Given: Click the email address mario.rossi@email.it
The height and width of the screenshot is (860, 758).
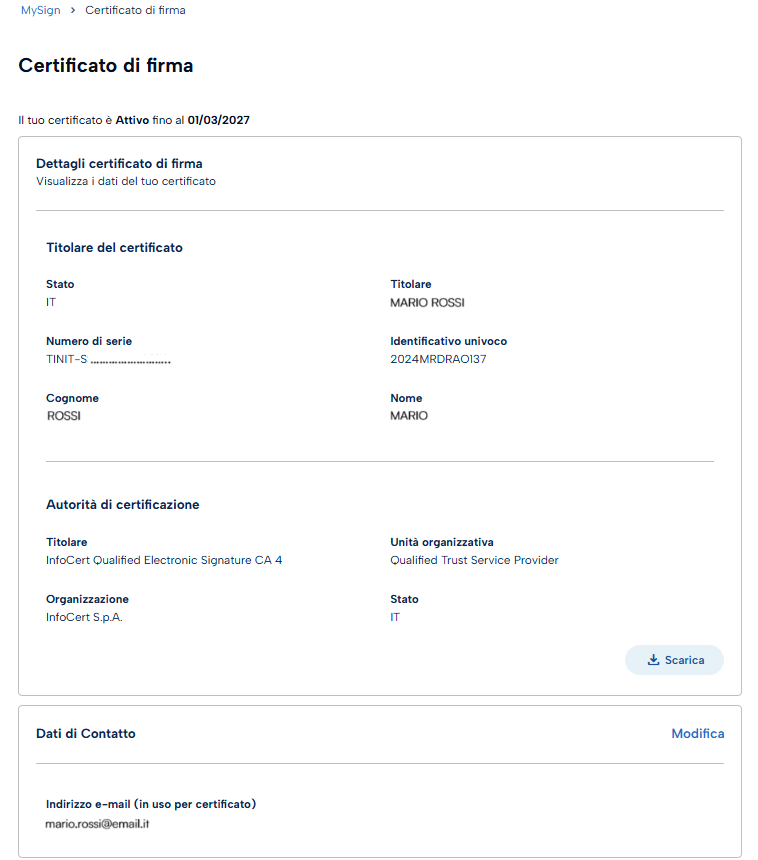Looking at the screenshot, I should pos(97,823).
